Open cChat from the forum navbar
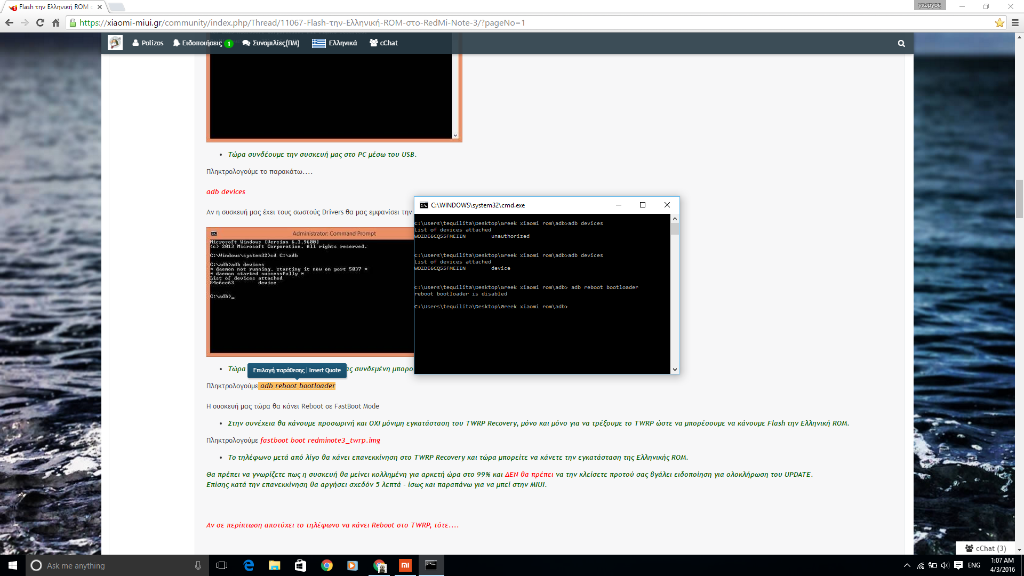Screen dimensions: 1024x576 tap(383, 44)
